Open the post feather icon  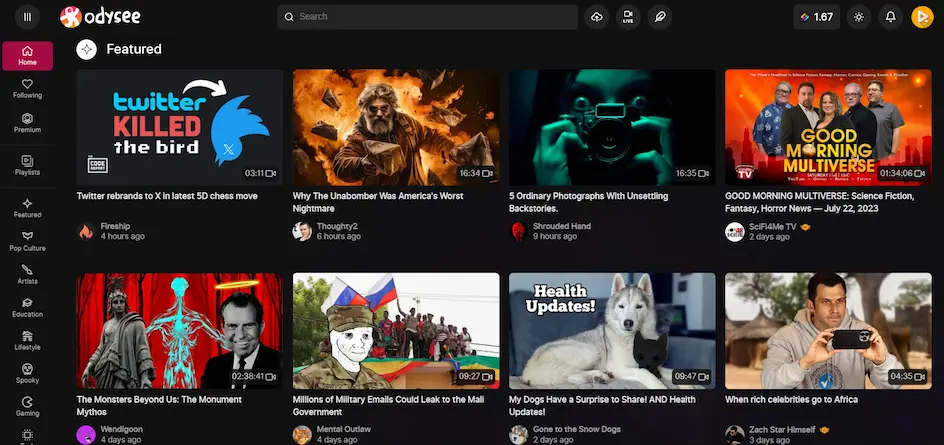click(x=660, y=17)
